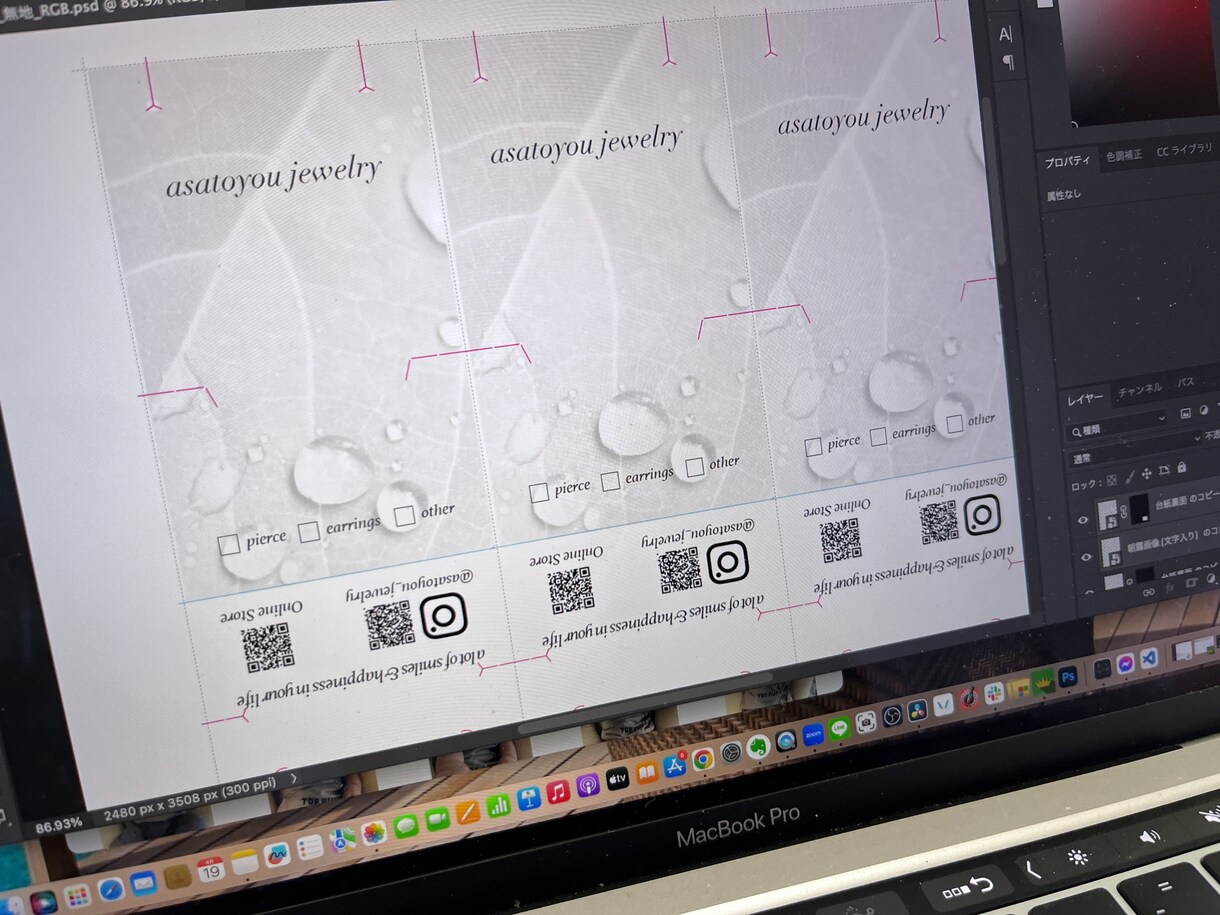Expand status bar info arrow menu
Screen dimensions: 1220x915
(x=293, y=777)
